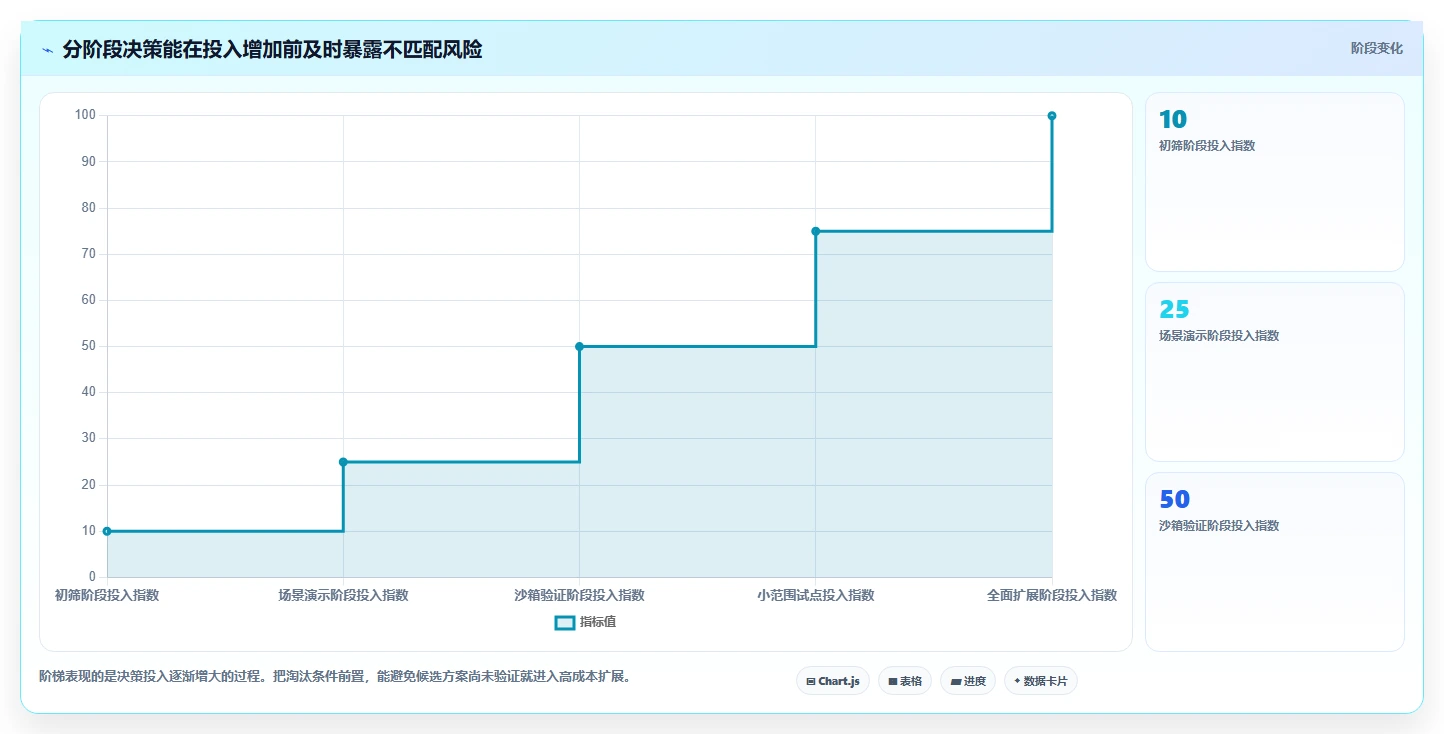Open the 初筛阶段投入指数 data card showing 10
This screenshot has width=1444, height=734.
(x=1275, y=182)
